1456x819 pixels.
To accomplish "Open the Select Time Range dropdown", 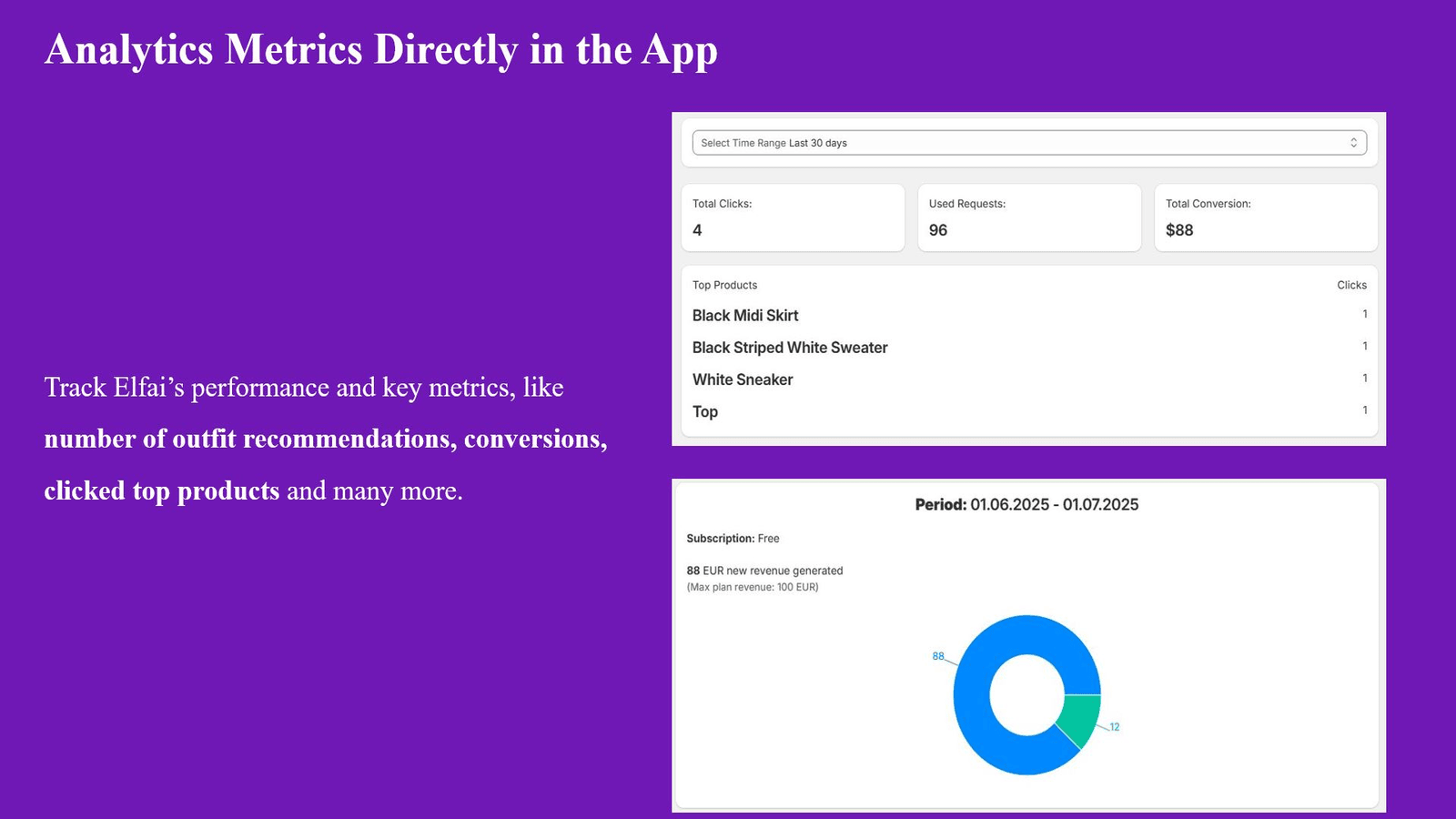I will [1029, 143].
